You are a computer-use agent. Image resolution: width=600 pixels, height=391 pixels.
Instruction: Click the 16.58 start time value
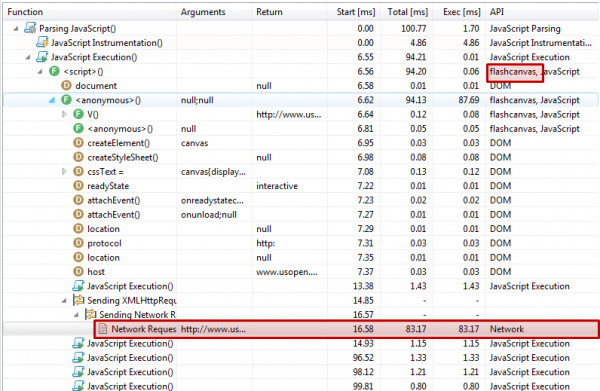(363, 329)
